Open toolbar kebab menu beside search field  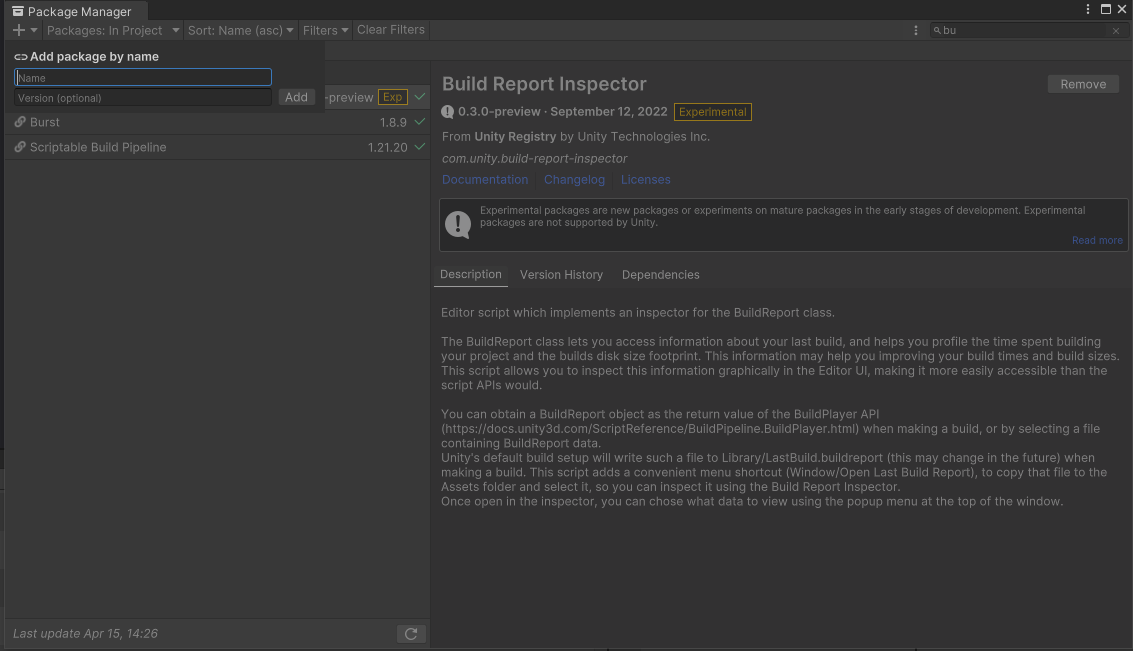(916, 30)
